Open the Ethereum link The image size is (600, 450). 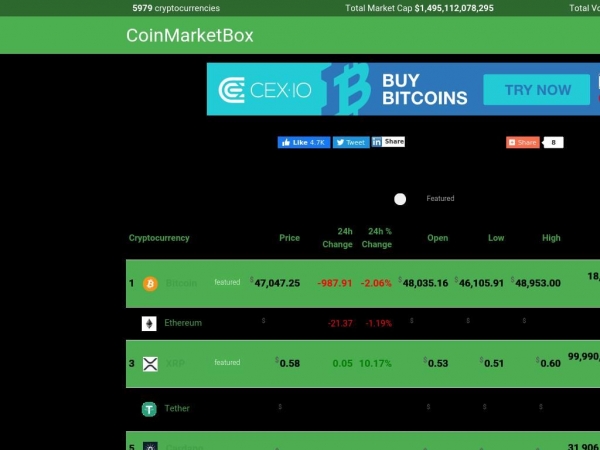183,323
